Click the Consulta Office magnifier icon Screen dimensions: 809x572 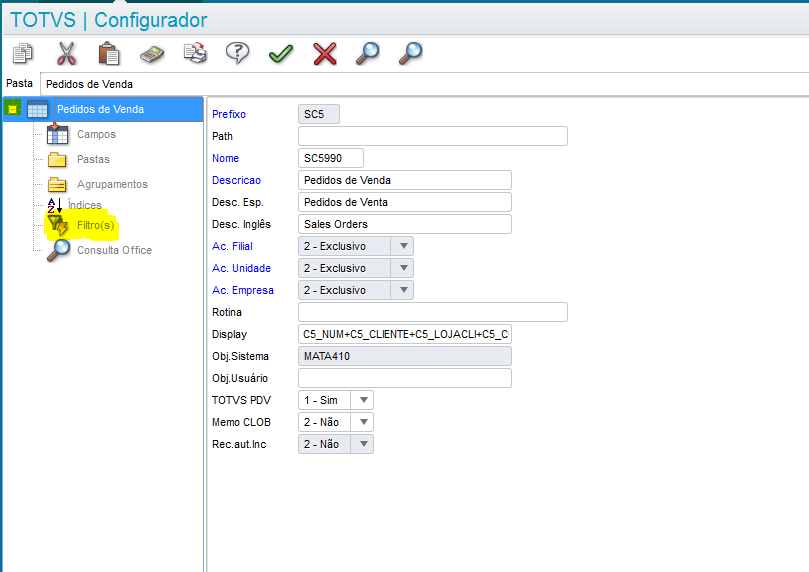pos(58,251)
